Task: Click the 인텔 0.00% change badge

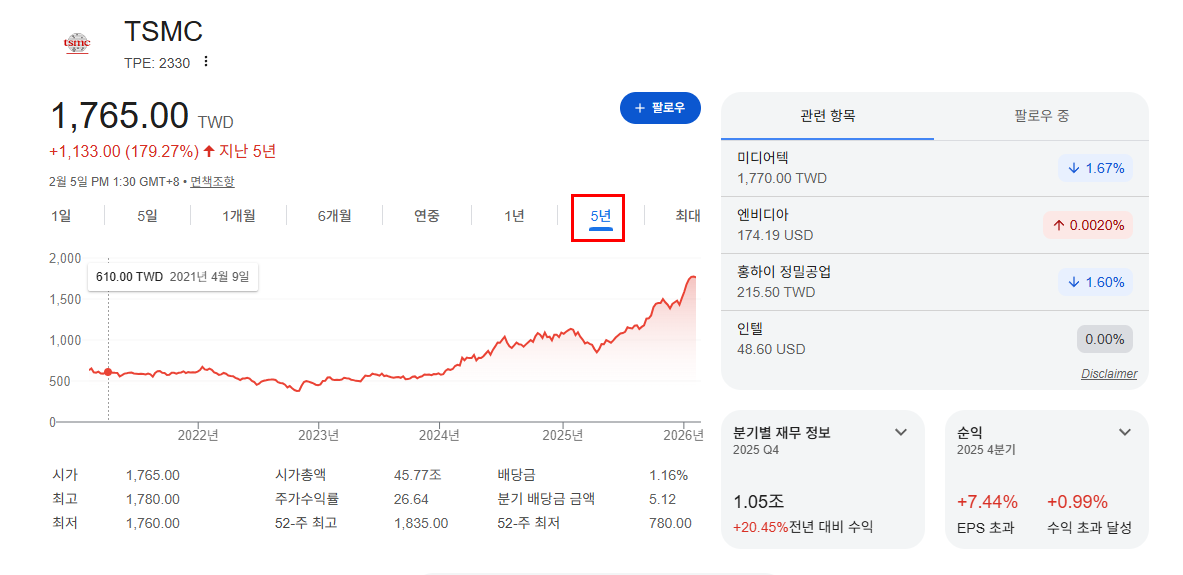Action: coord(1105,339)
